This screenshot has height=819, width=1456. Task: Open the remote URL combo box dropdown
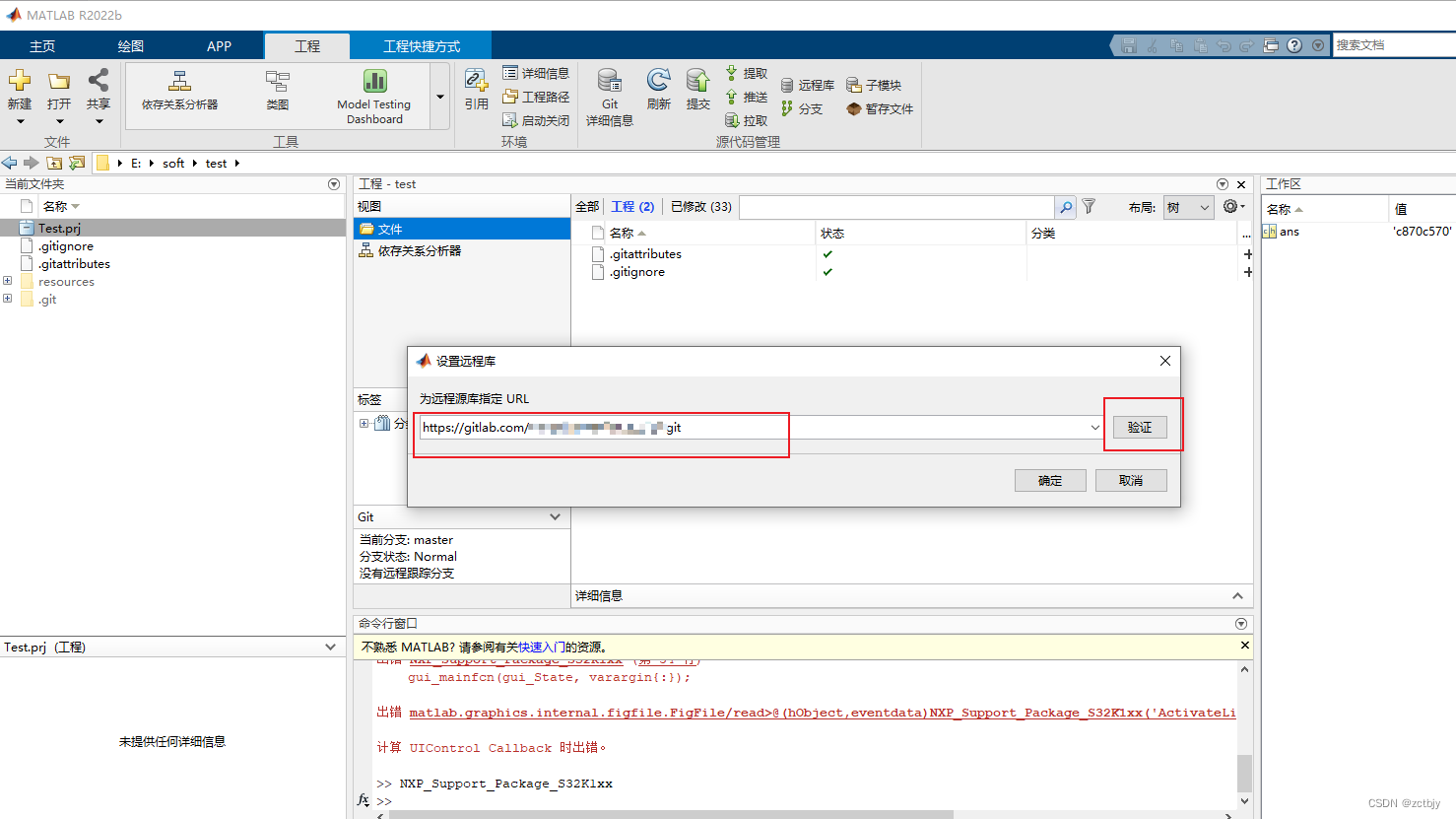(1094, 428)
